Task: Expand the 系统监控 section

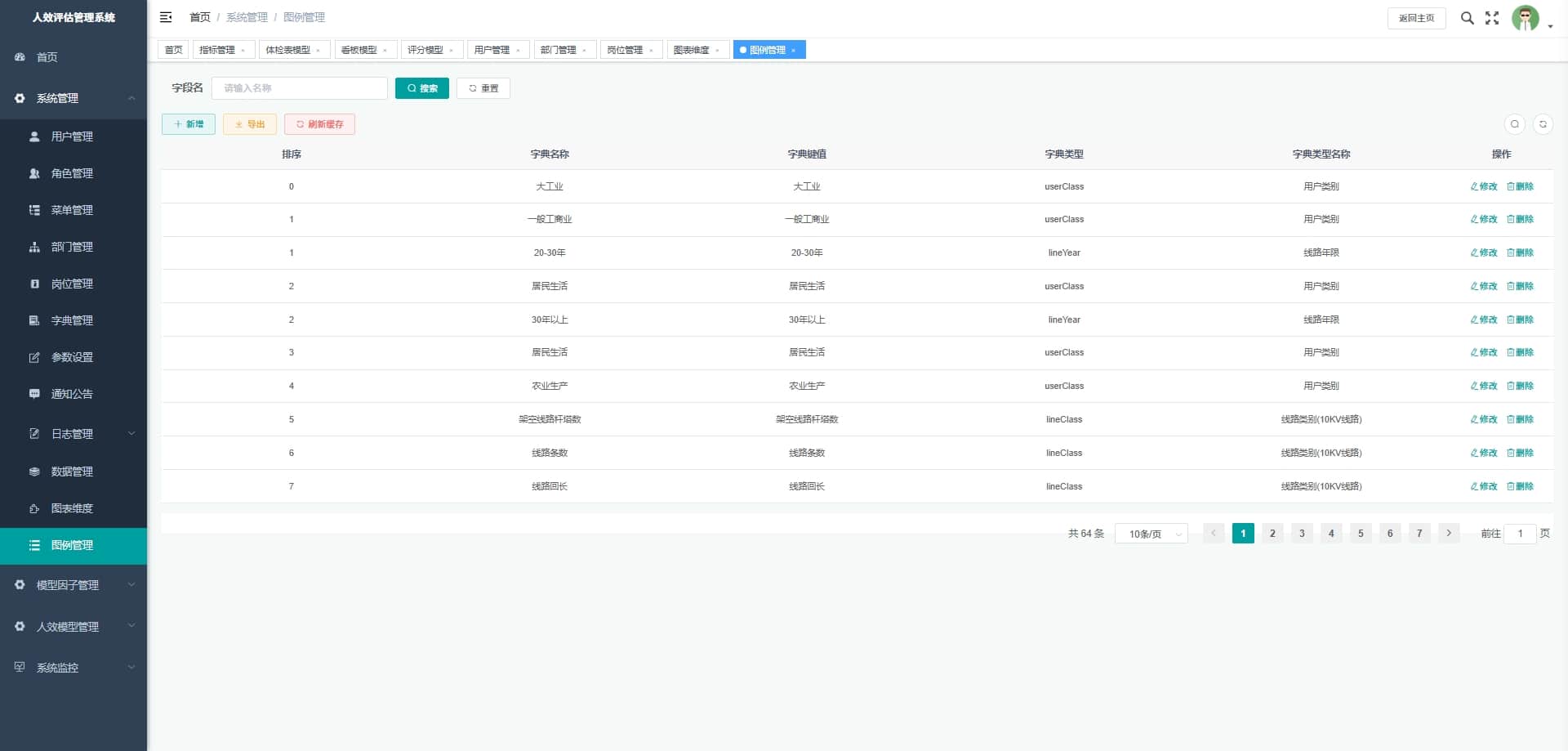Action: tap(73, 668)
